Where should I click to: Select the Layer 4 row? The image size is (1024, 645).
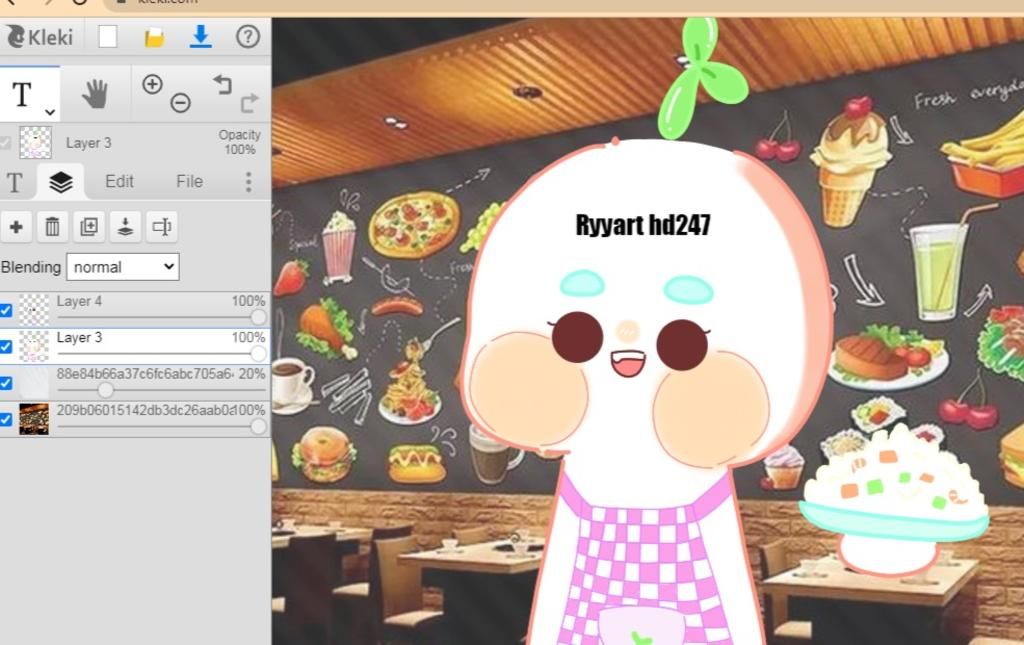pos(135,309)
